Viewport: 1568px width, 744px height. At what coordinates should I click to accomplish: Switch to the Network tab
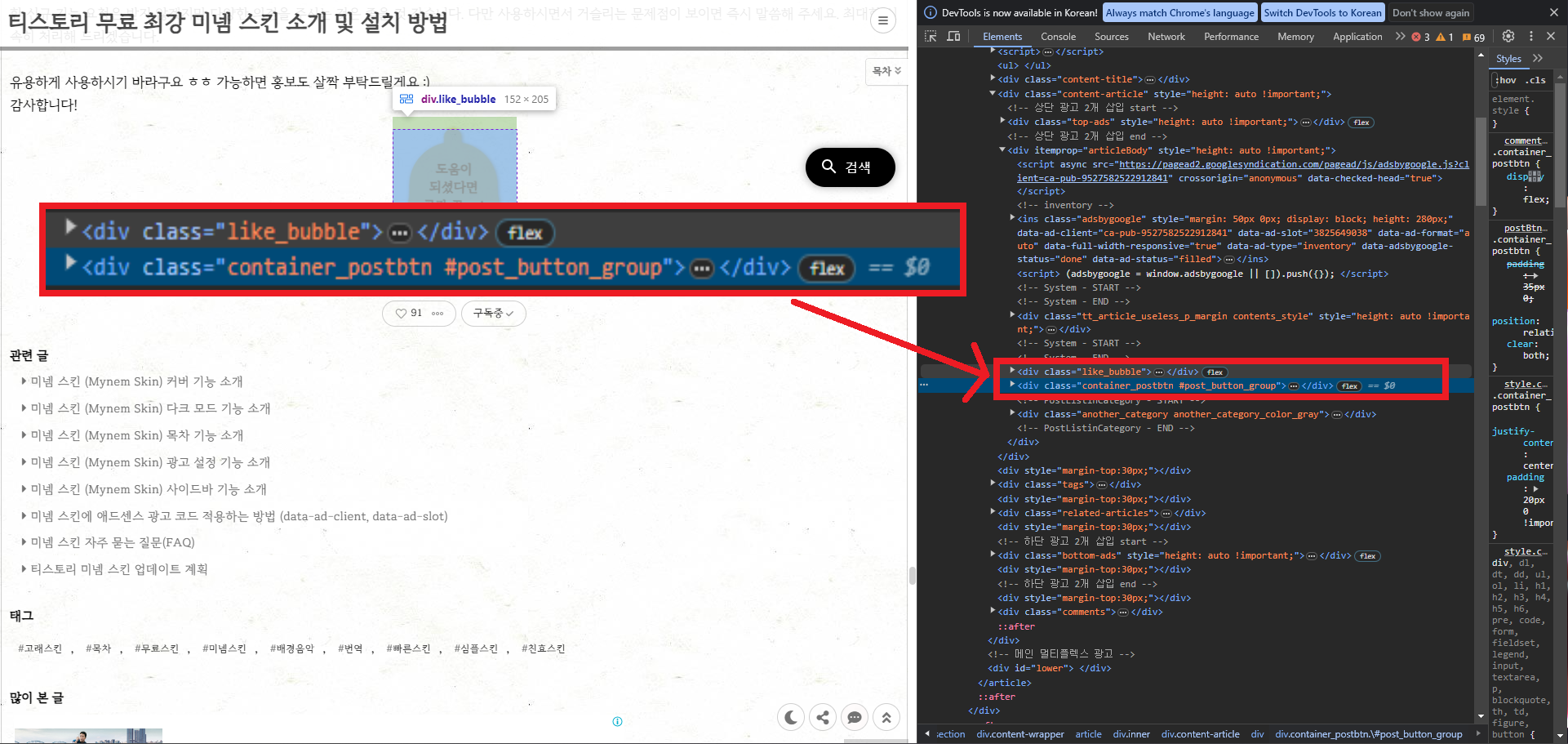[1166, 37]
